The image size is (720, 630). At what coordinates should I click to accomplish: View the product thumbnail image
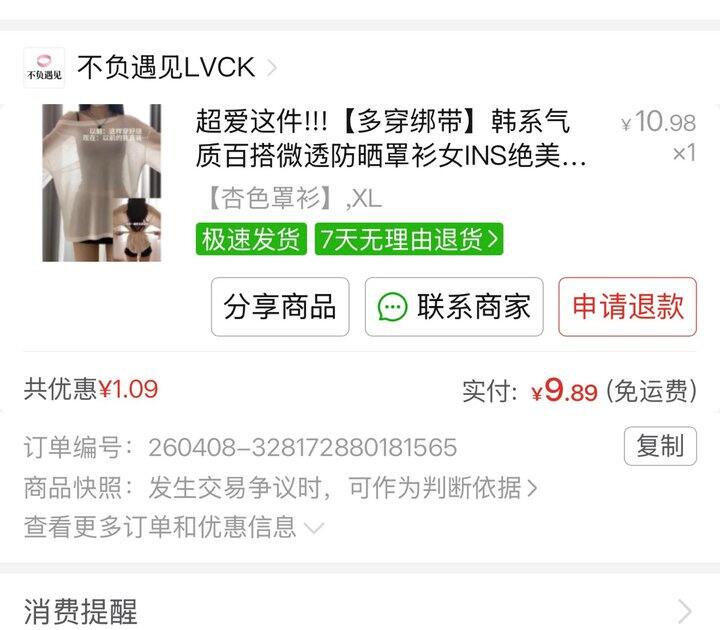[102, 183]
